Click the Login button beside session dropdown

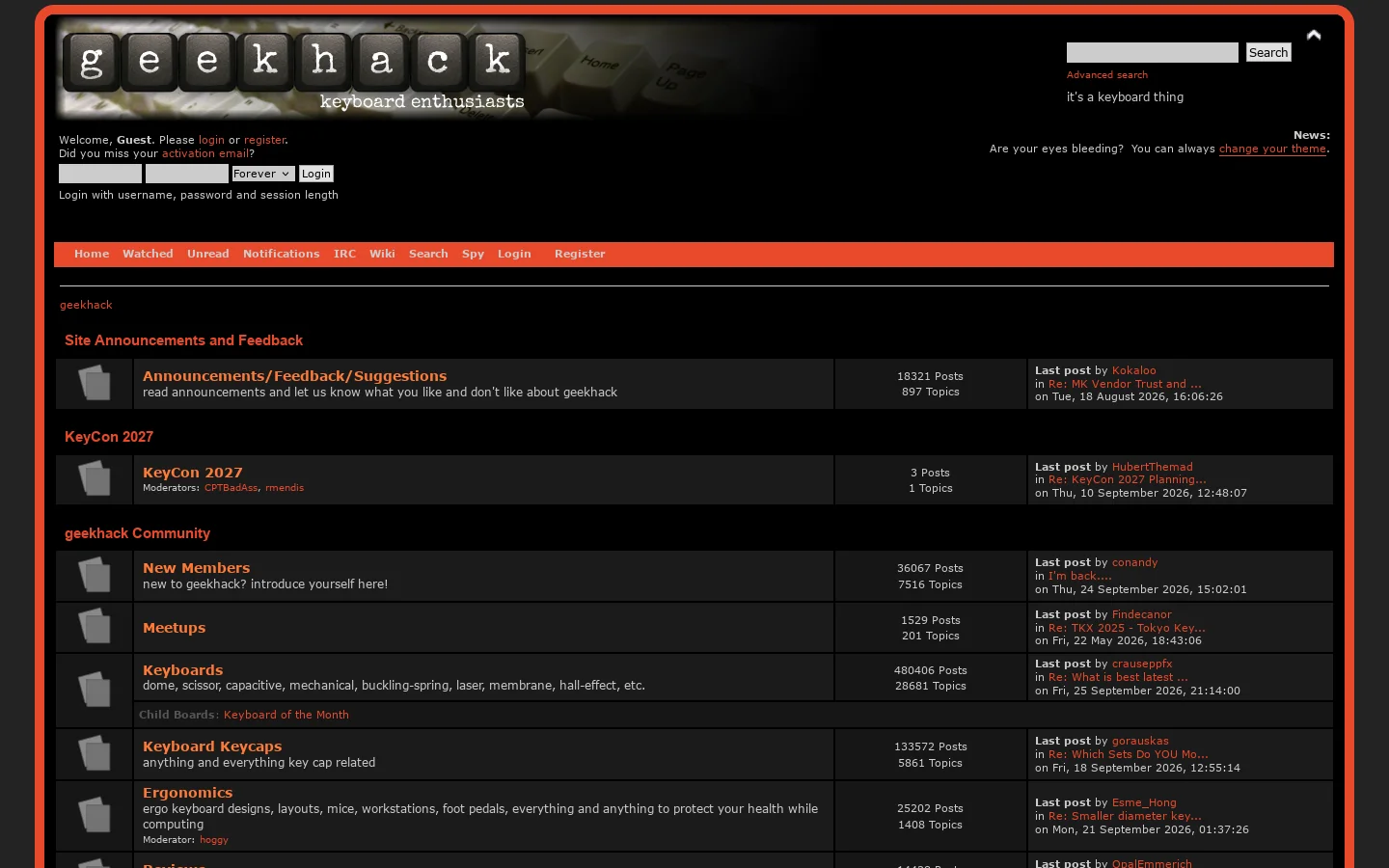tap(316, 174)
